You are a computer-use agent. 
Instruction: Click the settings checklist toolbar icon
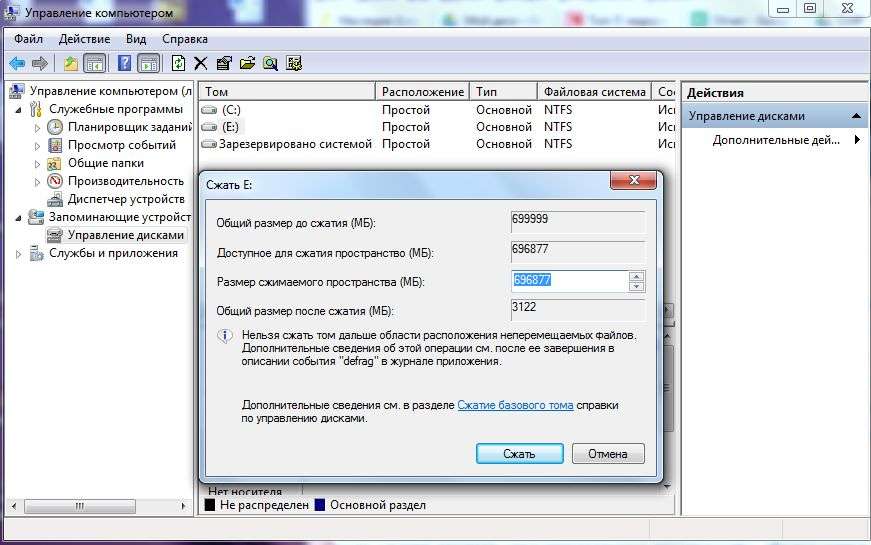pos(294,63)
